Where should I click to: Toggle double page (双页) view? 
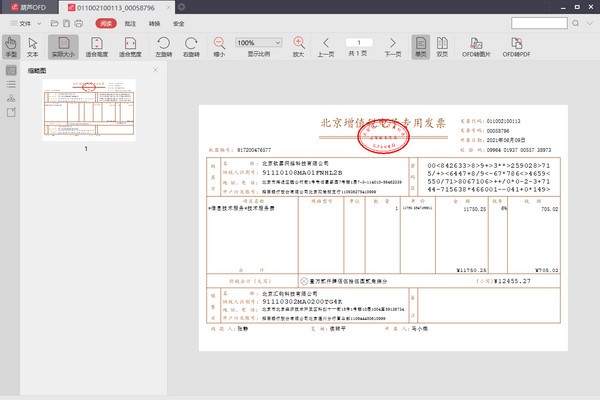443,47
